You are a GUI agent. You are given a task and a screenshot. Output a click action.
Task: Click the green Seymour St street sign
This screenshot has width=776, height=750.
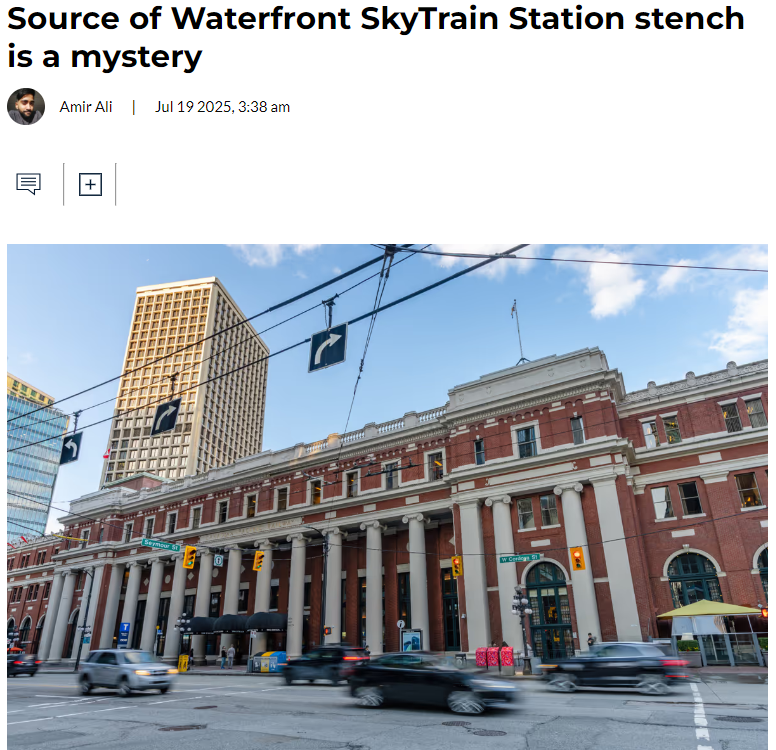pyautogui.click(x=160, y=545)
